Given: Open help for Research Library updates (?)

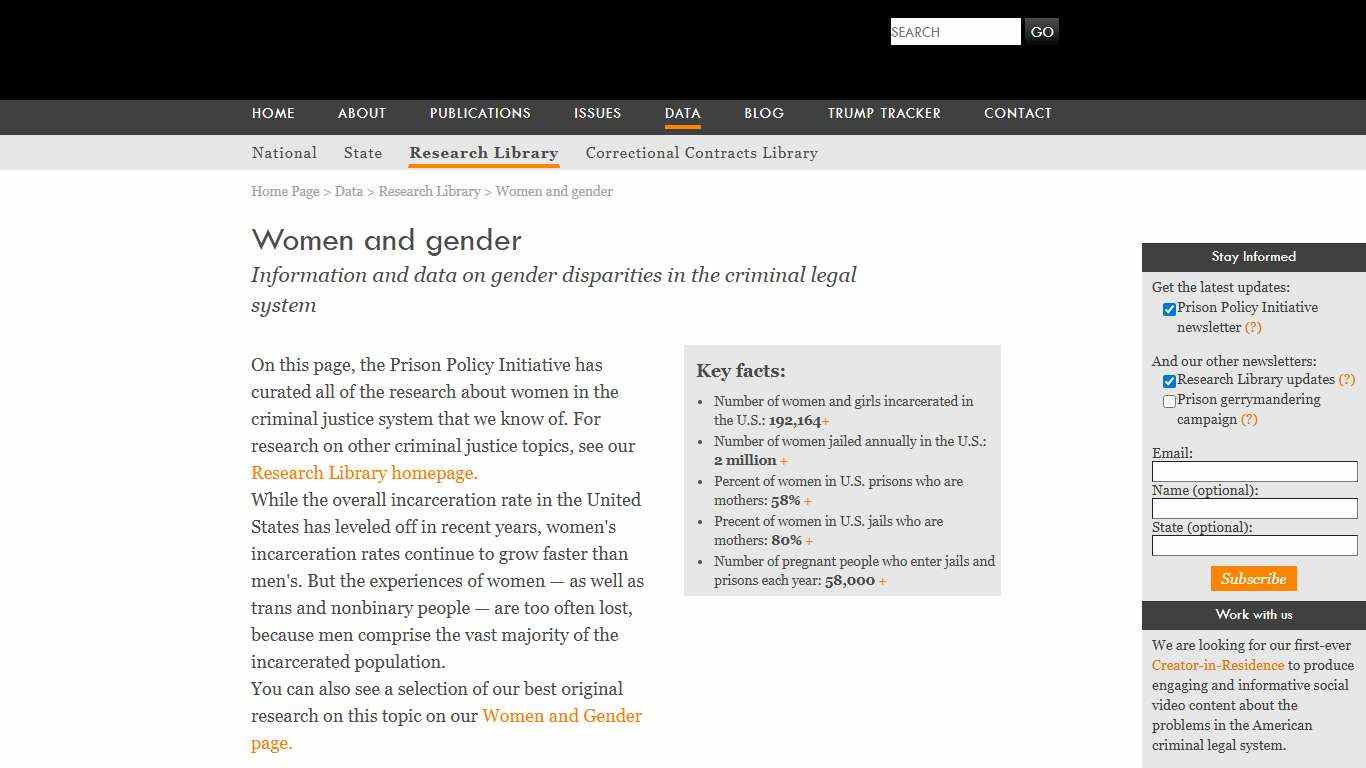Looking at the screenshot, I should [1347, 380].
